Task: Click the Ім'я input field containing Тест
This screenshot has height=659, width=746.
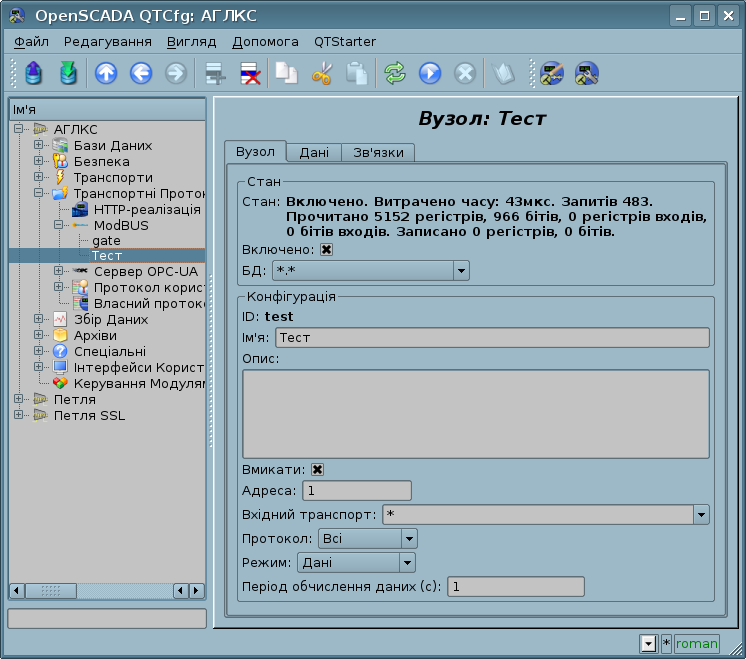Action: coord(492,338)
